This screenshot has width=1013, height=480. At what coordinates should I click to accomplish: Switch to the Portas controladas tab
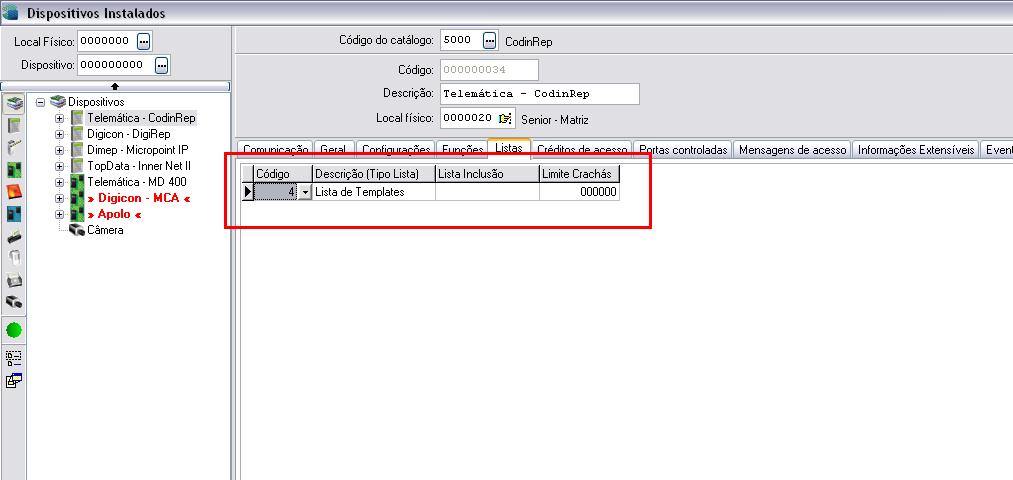pyautogui.click(x=683, y=150)
